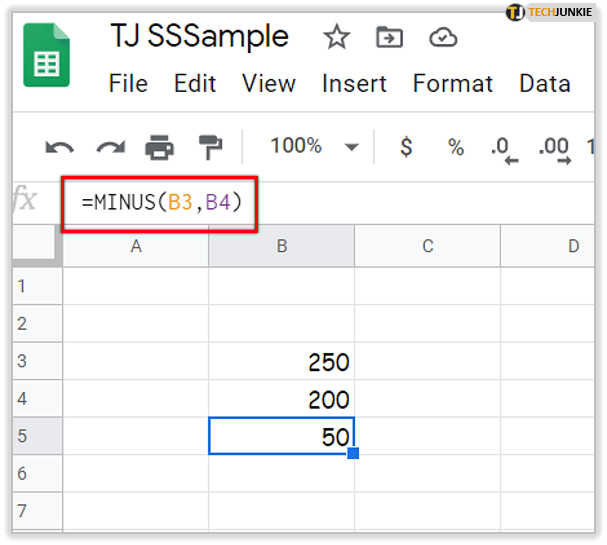Click the Google Sheets home logo

point(46,62)
